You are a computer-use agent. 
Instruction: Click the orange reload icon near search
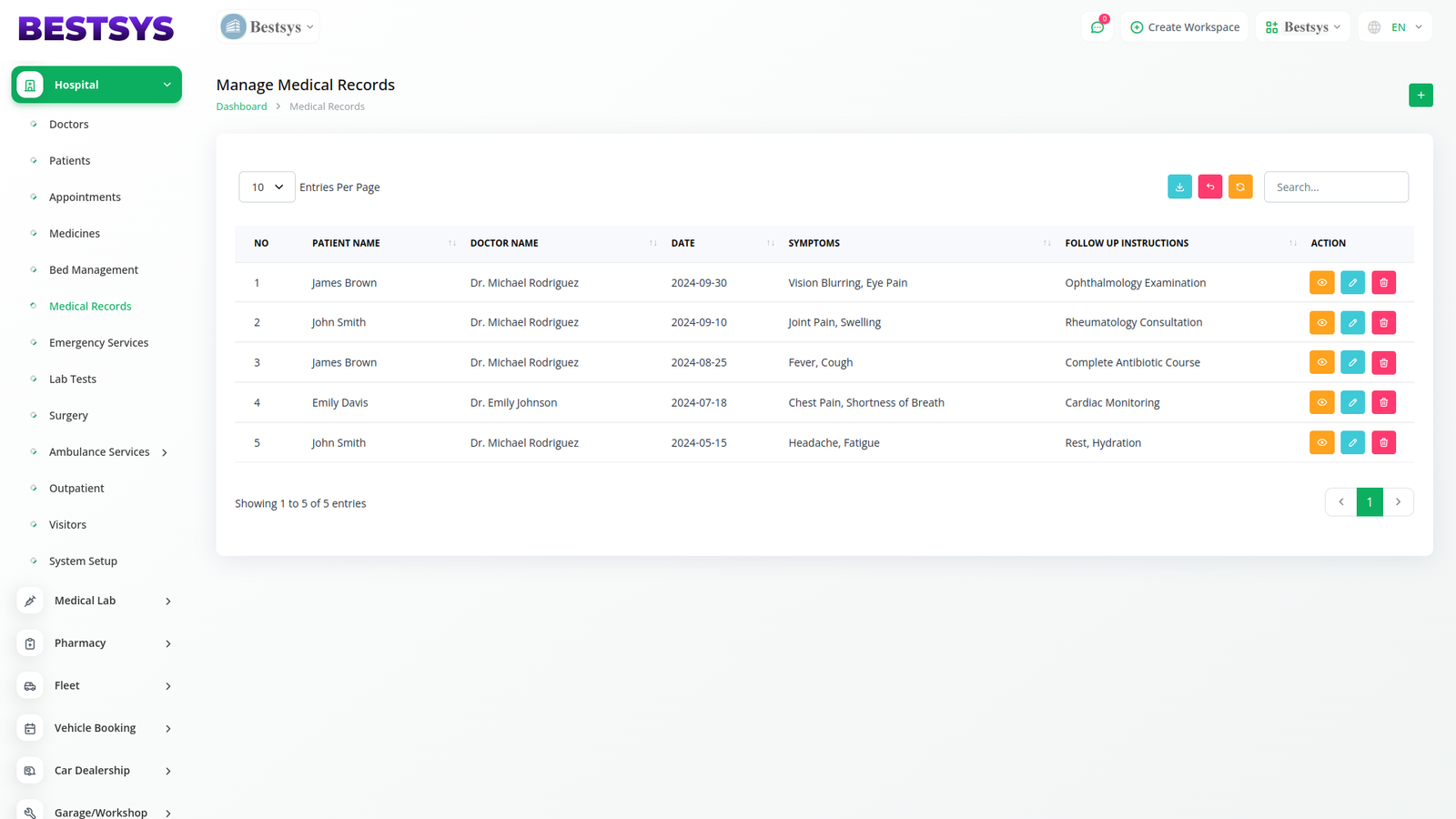pos(1240,187)
